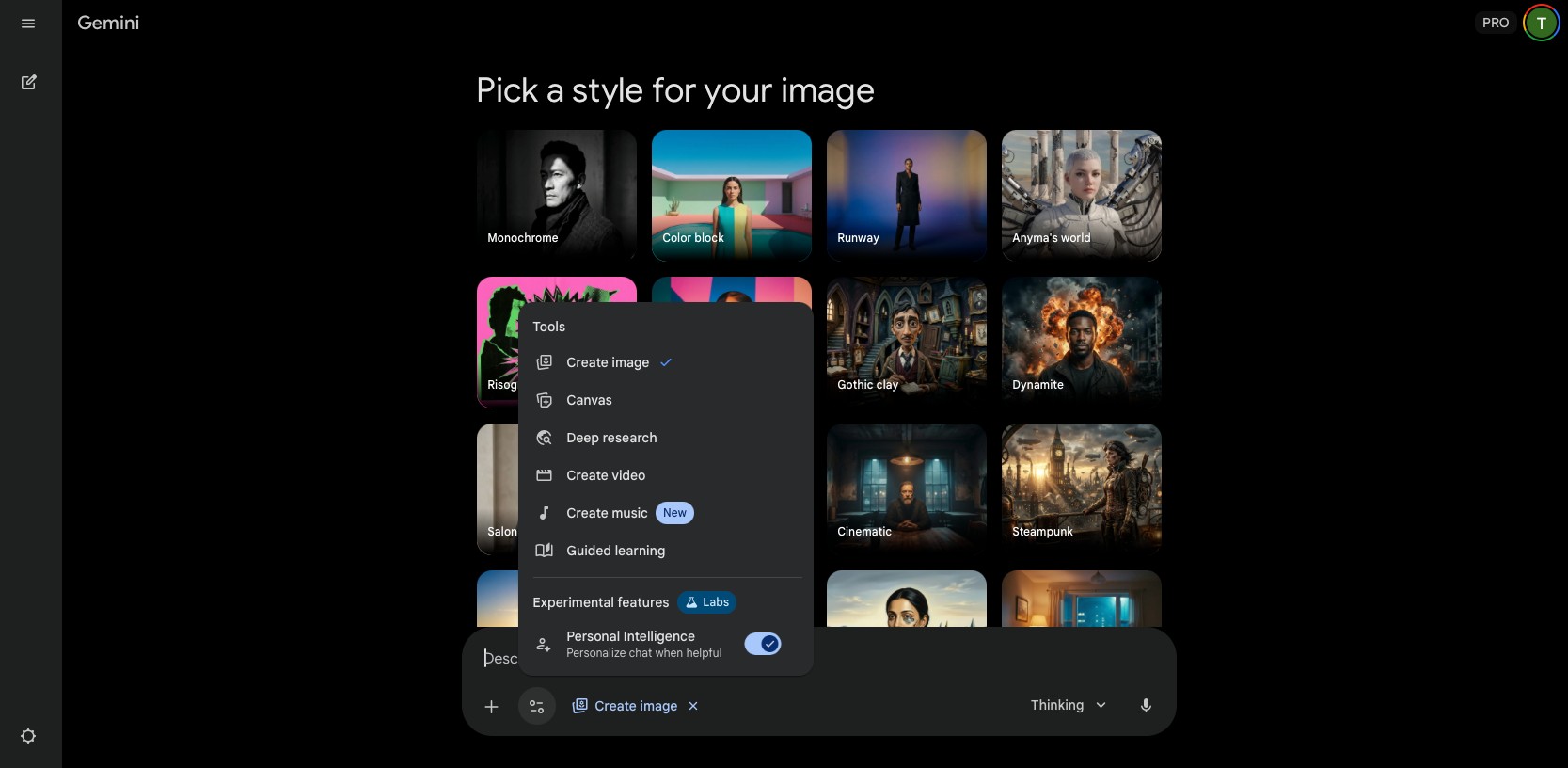This screenshot has height=768, width=1568.
Task: Choose the Risograph style thumbnail
Action: (x=498, y=343)
